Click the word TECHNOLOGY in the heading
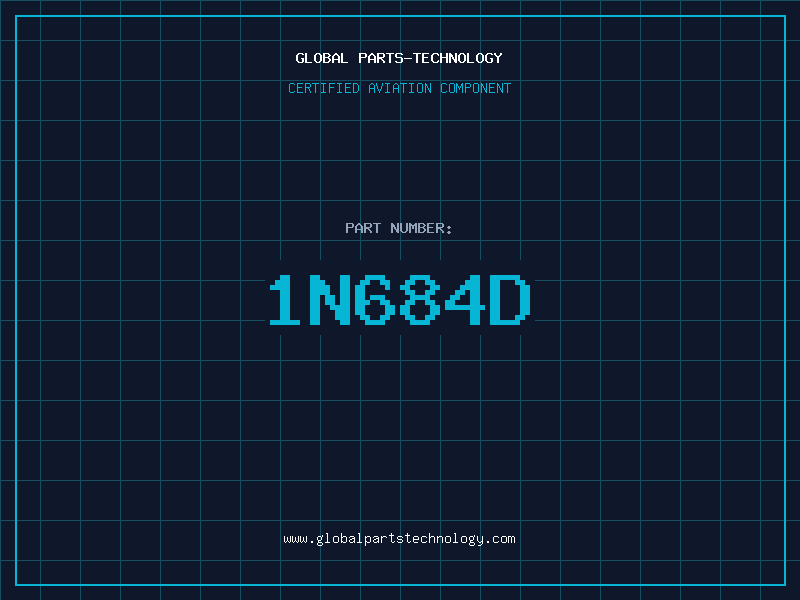This screenshot has width=800, height=600. click(x=458, y=58)
